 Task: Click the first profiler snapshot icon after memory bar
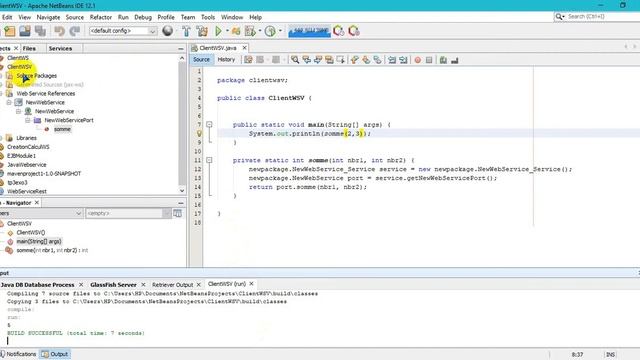pyautogui.click(x=338, y=31)
